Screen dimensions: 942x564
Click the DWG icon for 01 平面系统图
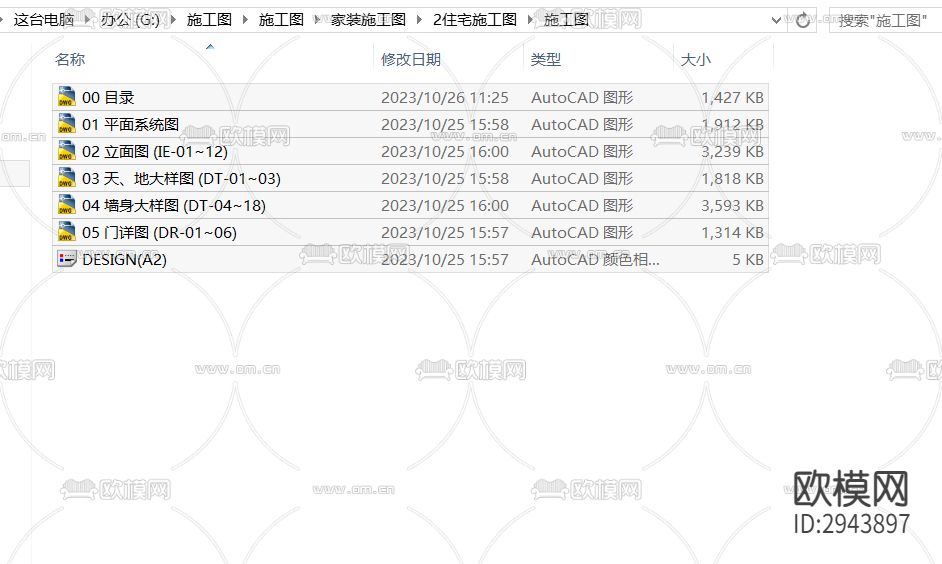point(66,124)
